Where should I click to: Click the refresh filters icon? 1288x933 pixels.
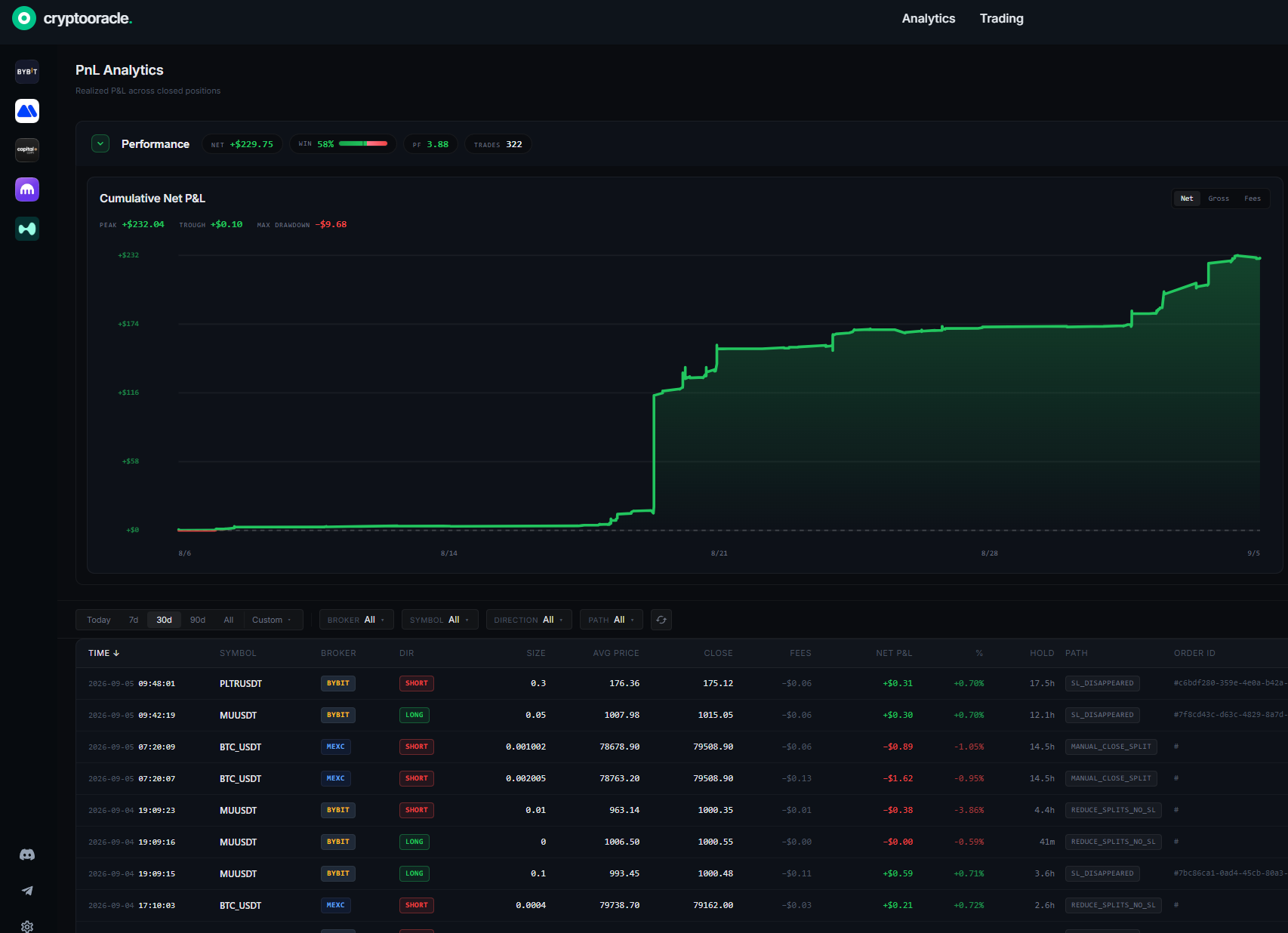point(661,620)
